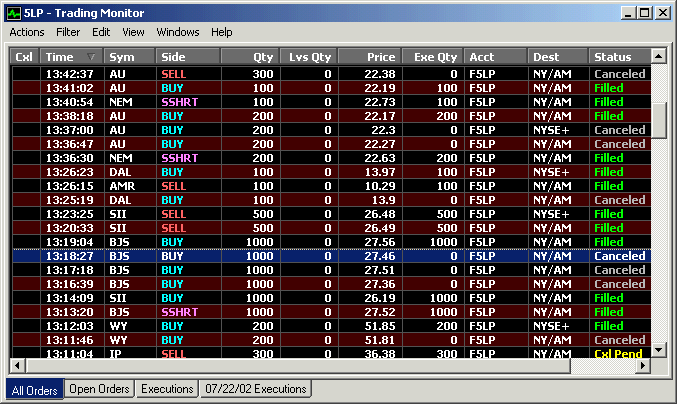
Task: Expand the View menu
Action: pos(134,32)
